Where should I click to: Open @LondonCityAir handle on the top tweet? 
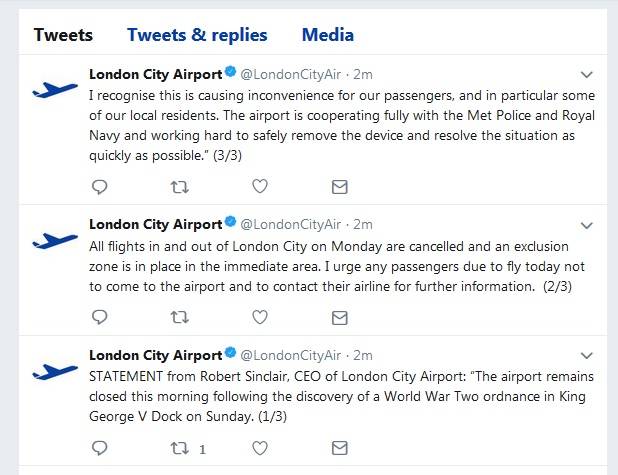[290, 75]
